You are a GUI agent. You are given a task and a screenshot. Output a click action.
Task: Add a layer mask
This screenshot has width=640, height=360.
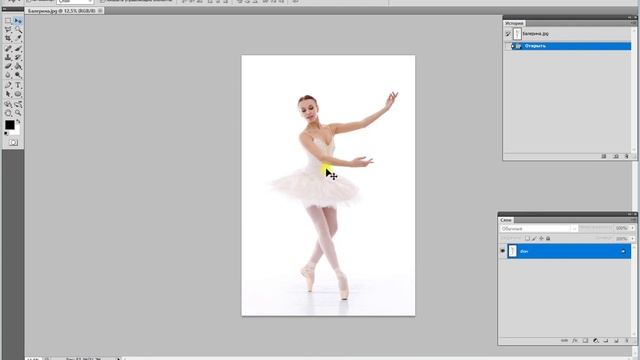(x=585, y=340)
